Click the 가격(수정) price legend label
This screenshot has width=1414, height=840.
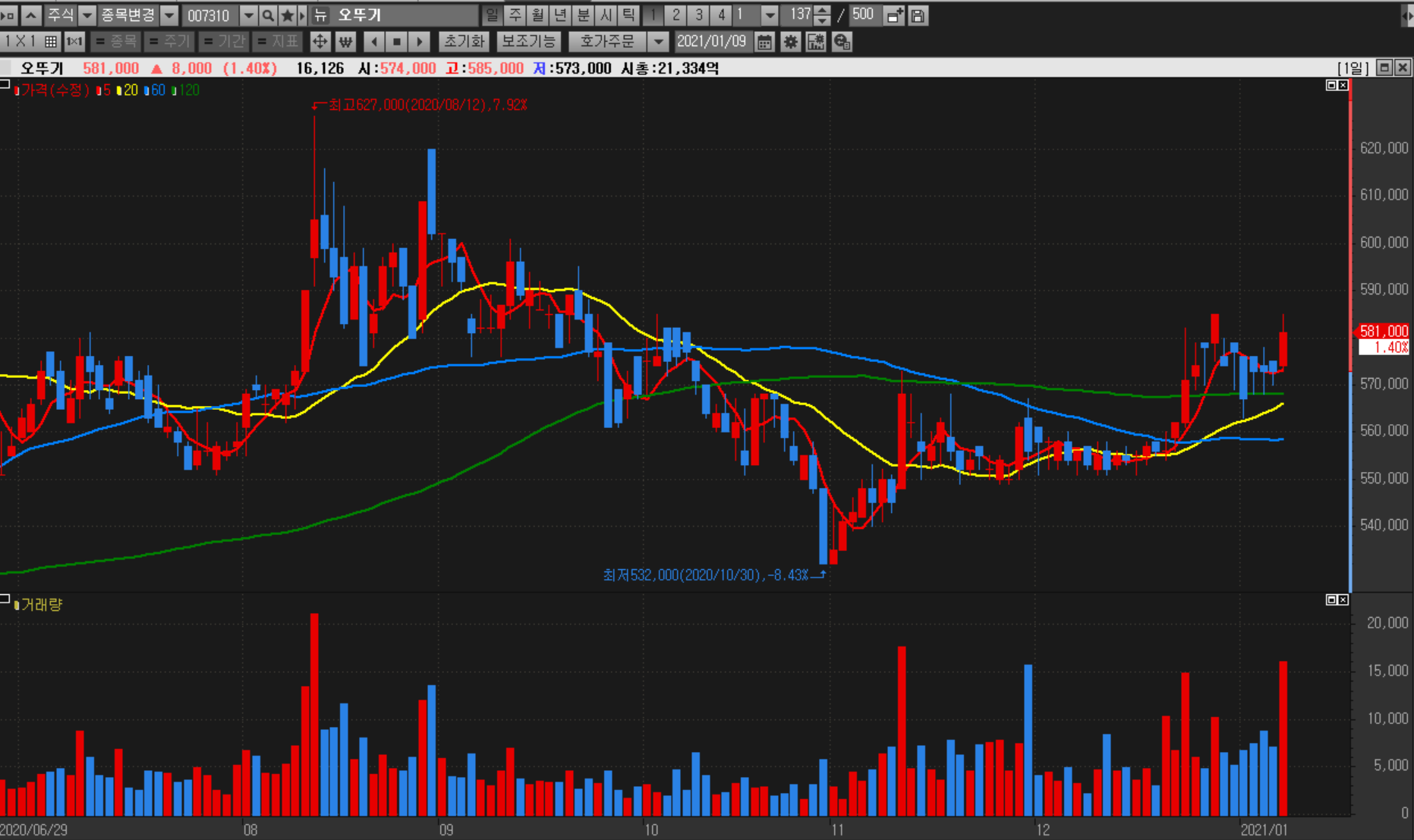tap(52, 90)
